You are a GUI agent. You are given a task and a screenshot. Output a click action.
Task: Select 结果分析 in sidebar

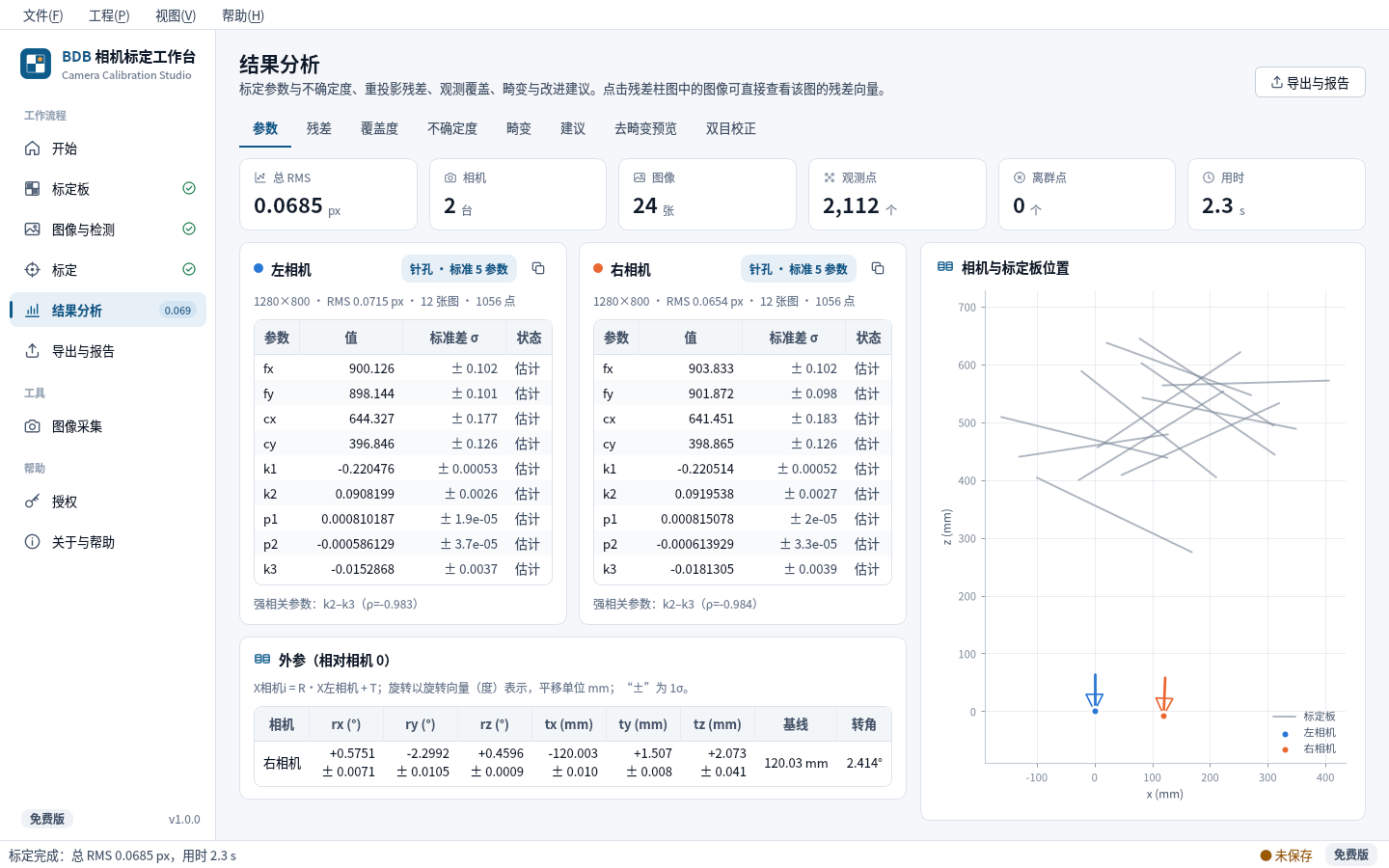[x=108, y=311]
